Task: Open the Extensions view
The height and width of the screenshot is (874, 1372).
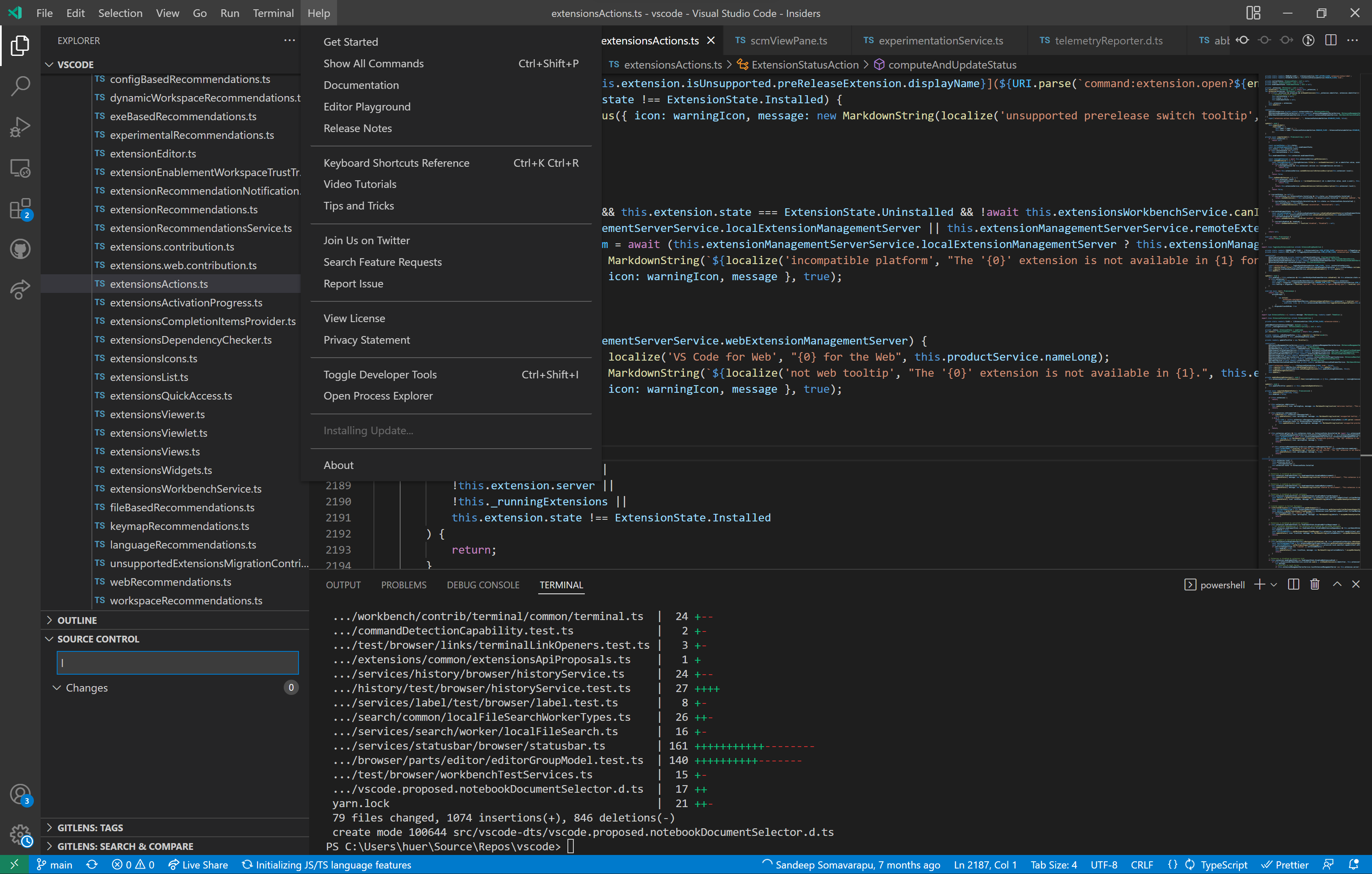Action: click(x=20, y=208)
